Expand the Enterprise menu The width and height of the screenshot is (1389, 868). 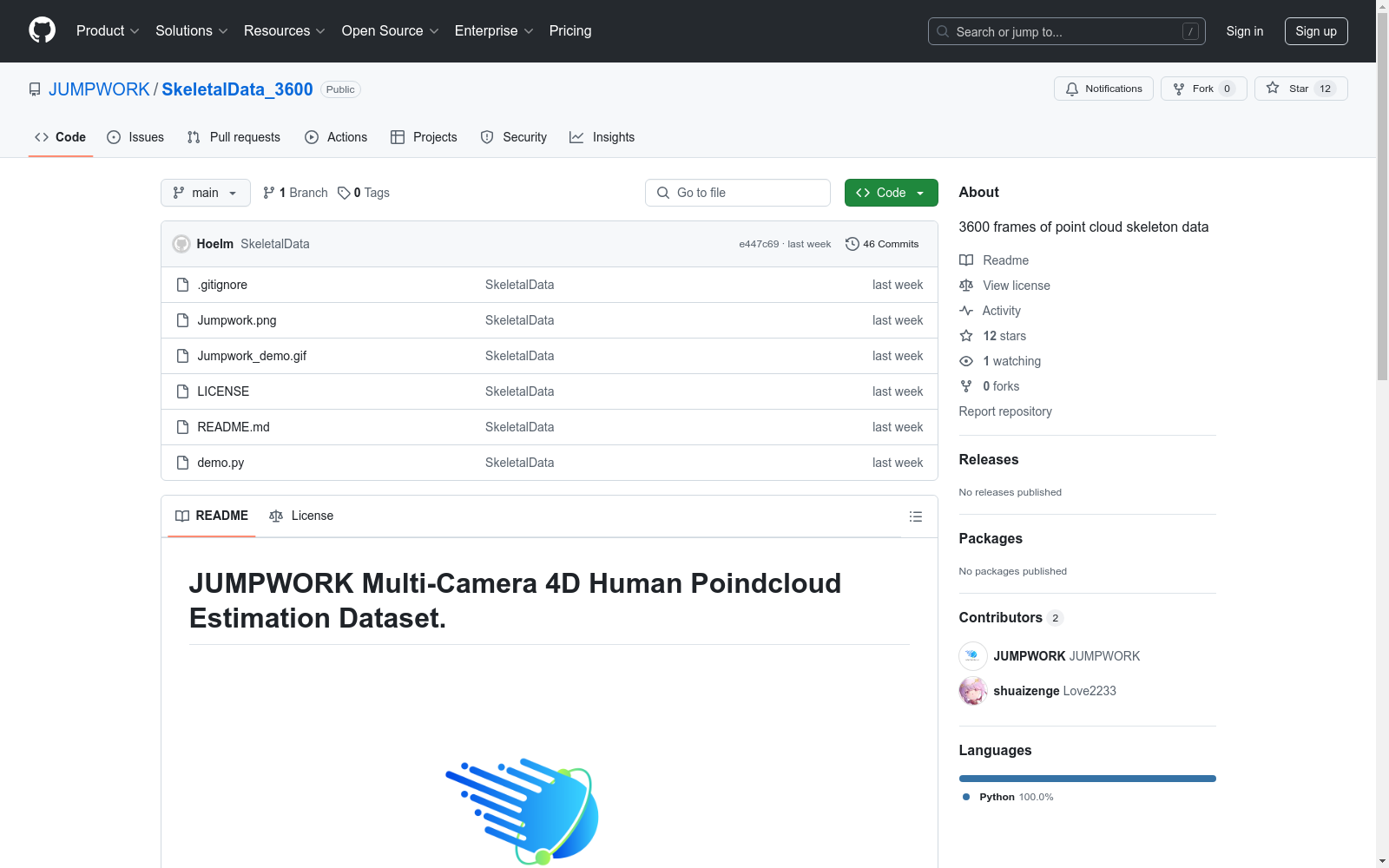494,30
